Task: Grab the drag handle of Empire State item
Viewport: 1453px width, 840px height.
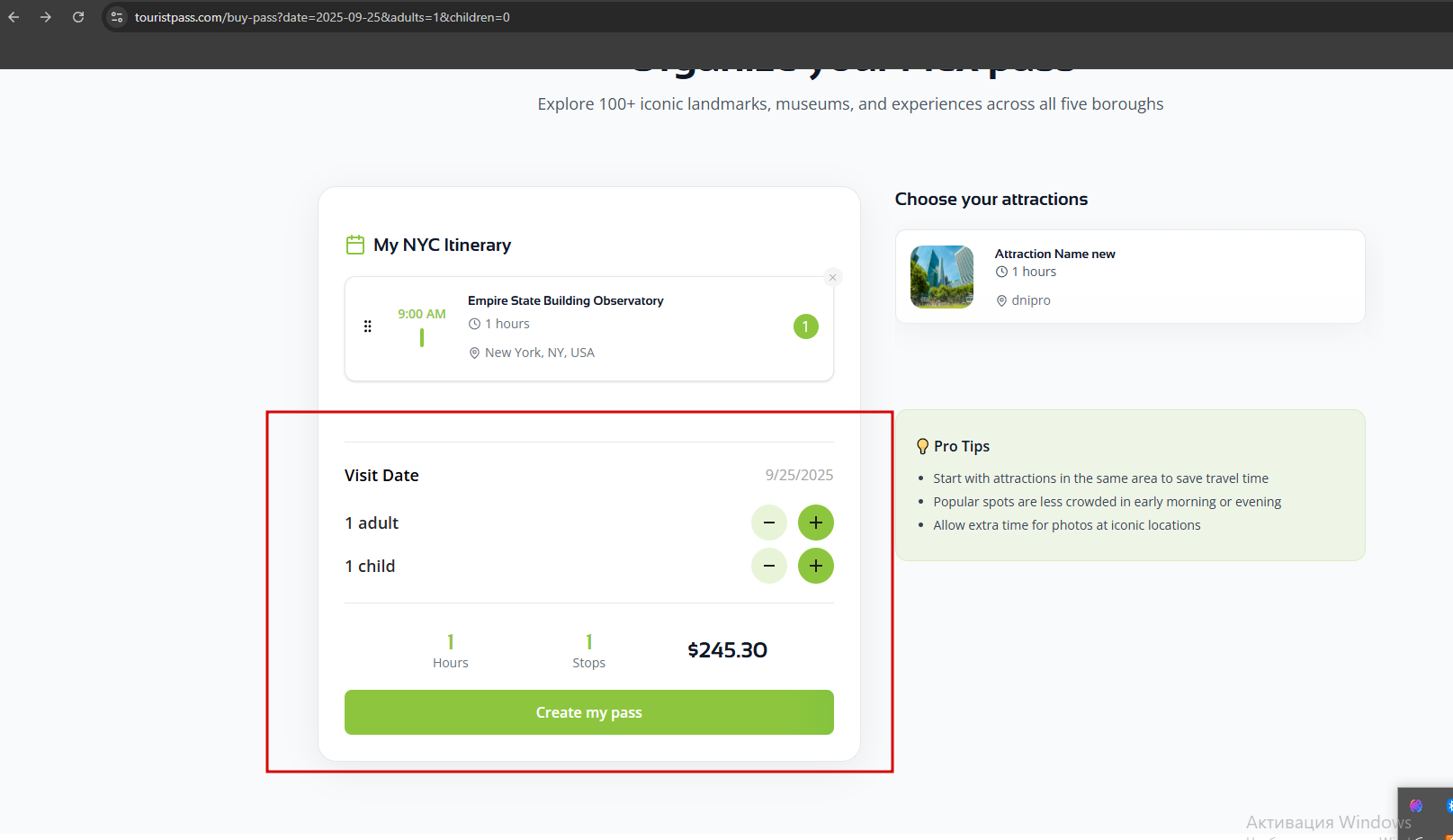Action: [367, 326]
